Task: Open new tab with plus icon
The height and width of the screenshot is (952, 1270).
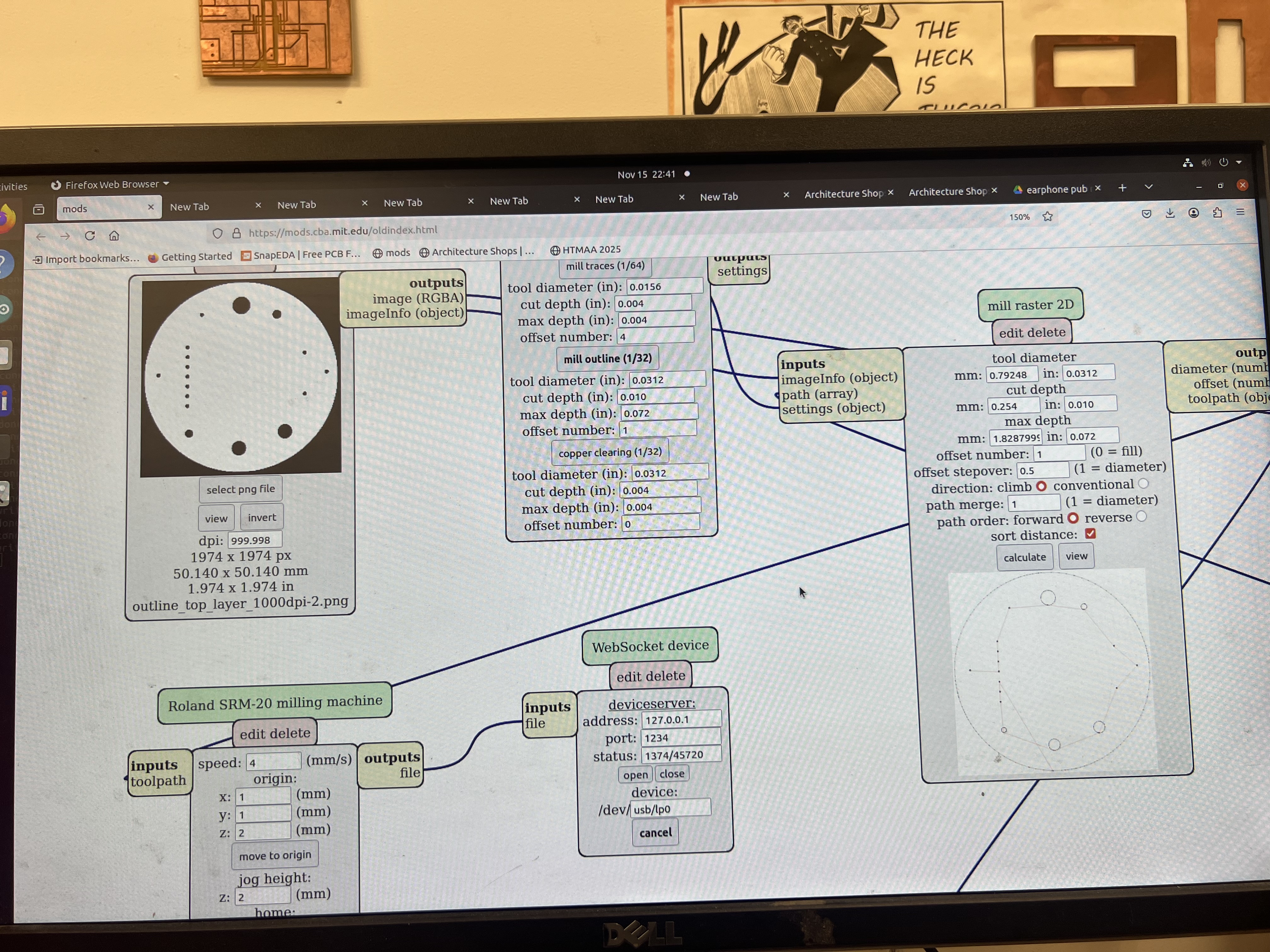Action: 1122,188
